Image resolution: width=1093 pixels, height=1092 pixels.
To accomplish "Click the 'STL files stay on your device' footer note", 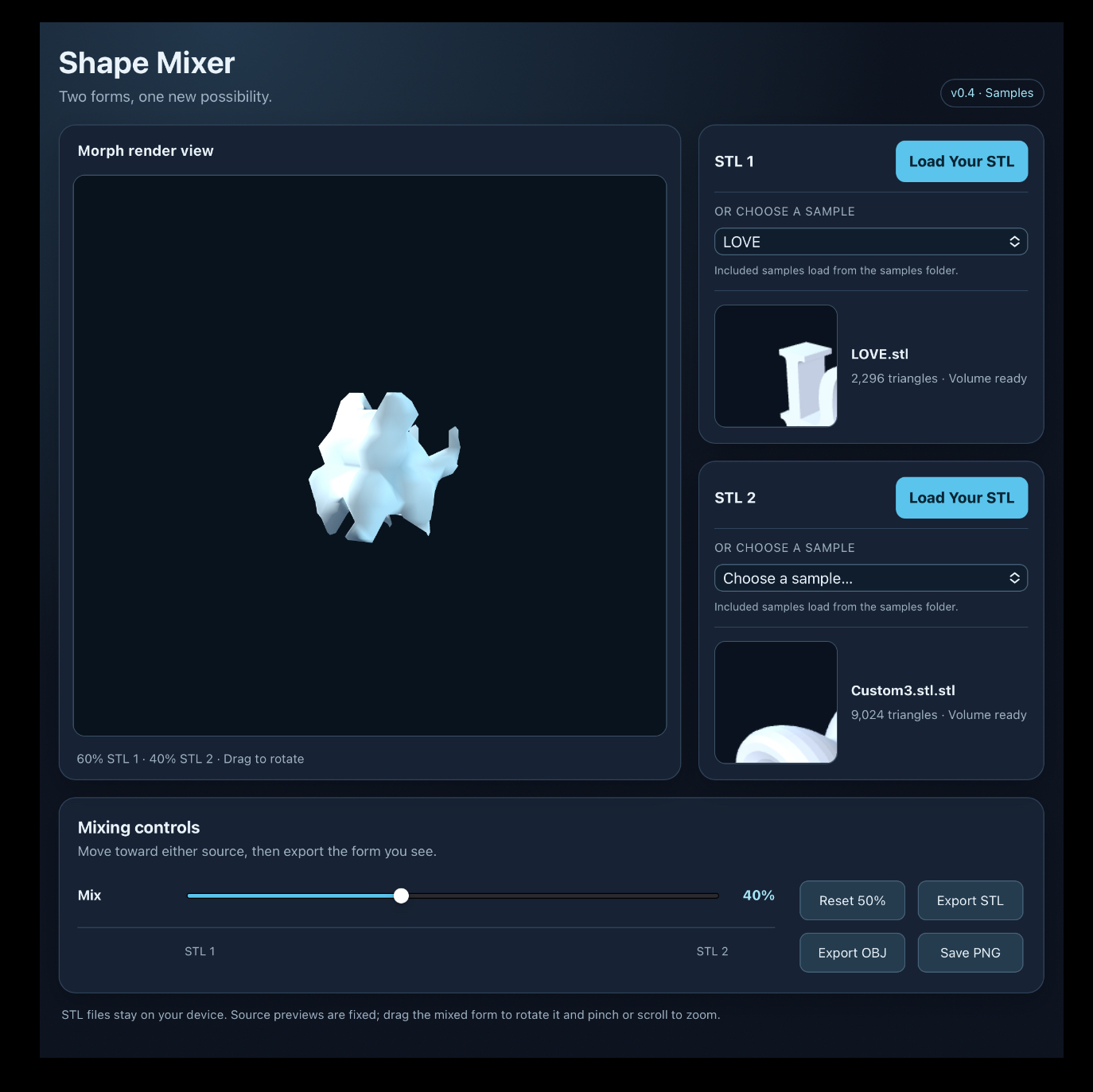I will (391, 1015).
